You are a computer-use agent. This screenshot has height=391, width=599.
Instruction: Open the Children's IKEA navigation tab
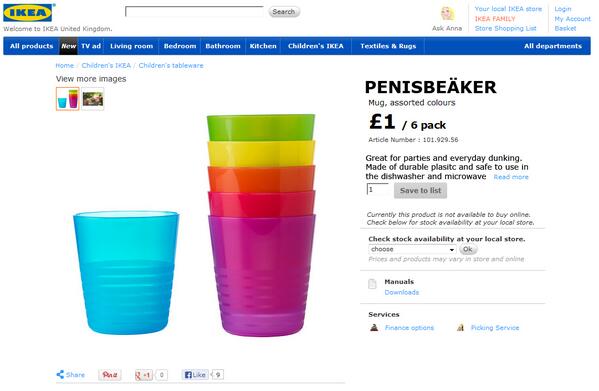(x=316, y=46)
